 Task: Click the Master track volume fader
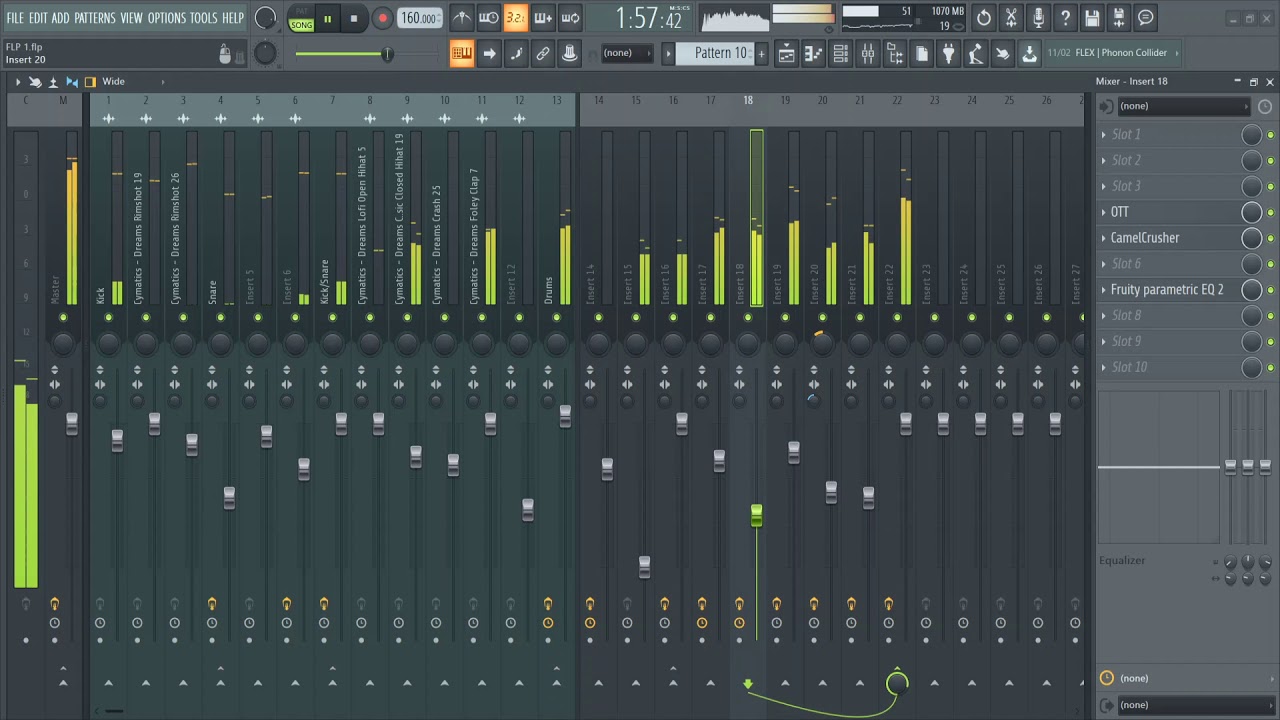72,424
